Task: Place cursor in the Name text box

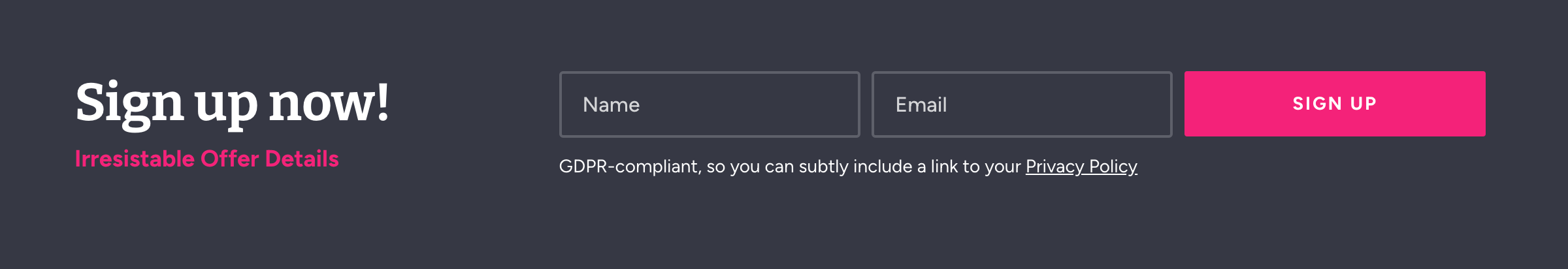Action: pos(710,104)
